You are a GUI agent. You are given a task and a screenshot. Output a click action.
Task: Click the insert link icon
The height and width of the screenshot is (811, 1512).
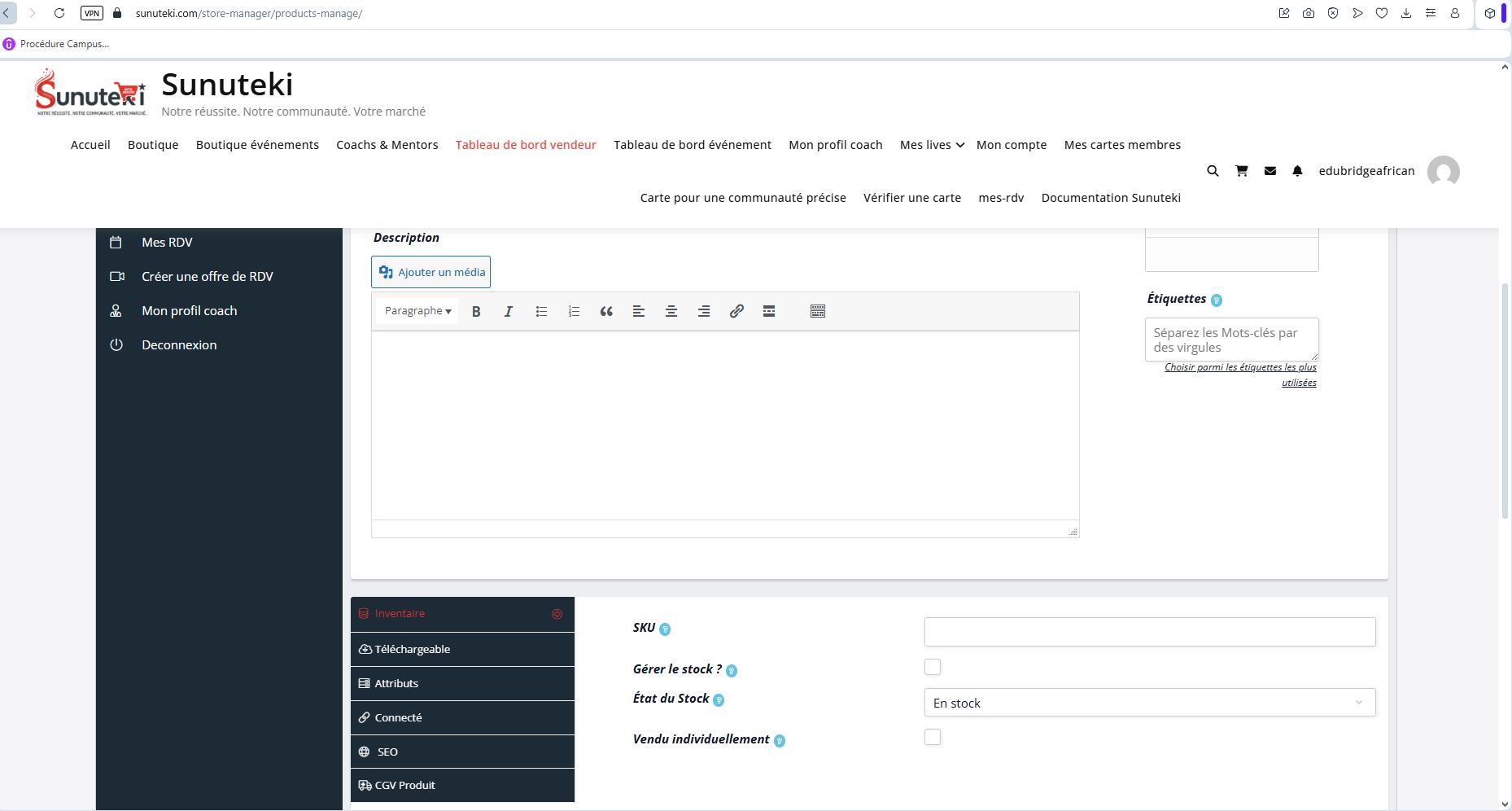click(736, 311)
